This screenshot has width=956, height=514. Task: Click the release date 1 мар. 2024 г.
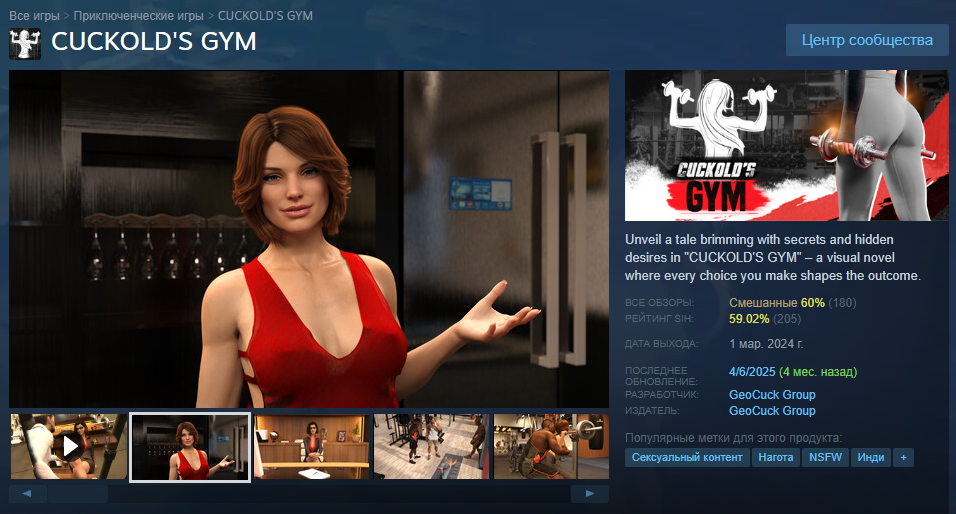click(766, 344)
